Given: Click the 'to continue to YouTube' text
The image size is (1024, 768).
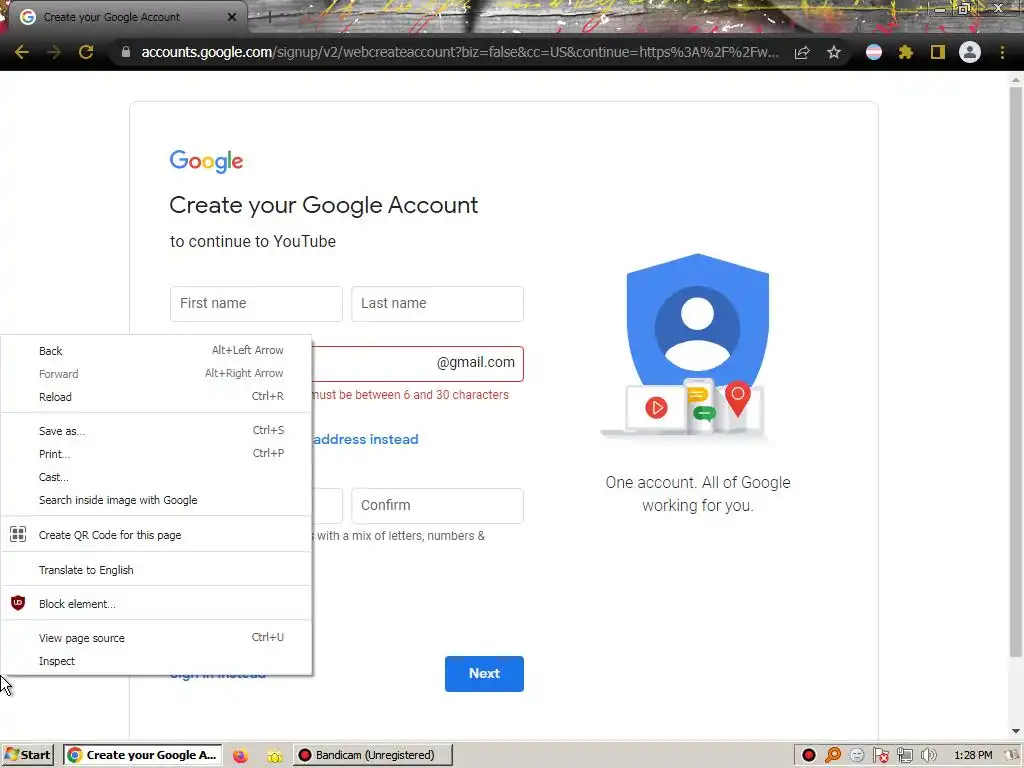Looking at the screenshot, I should click(253, 242).
